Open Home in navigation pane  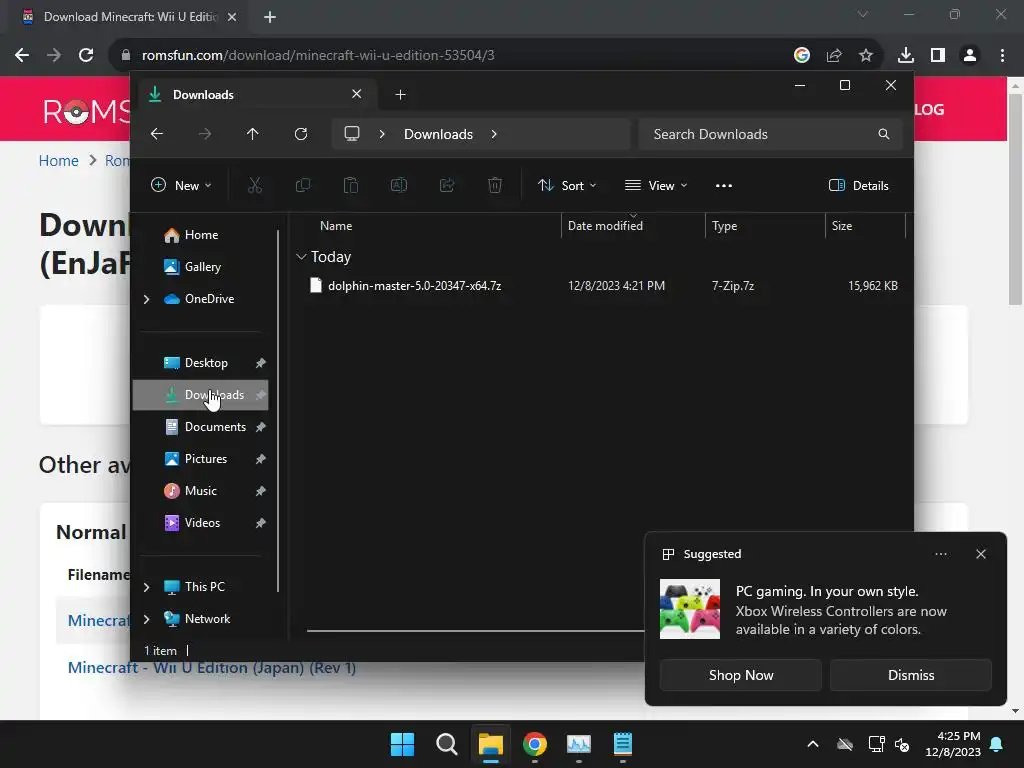point(200,235)
